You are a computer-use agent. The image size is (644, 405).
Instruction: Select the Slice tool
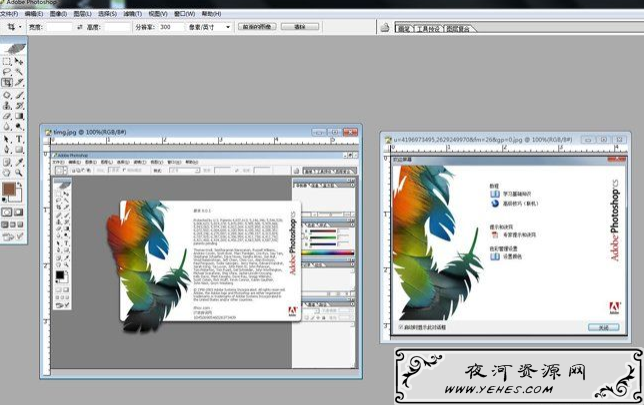19,83
